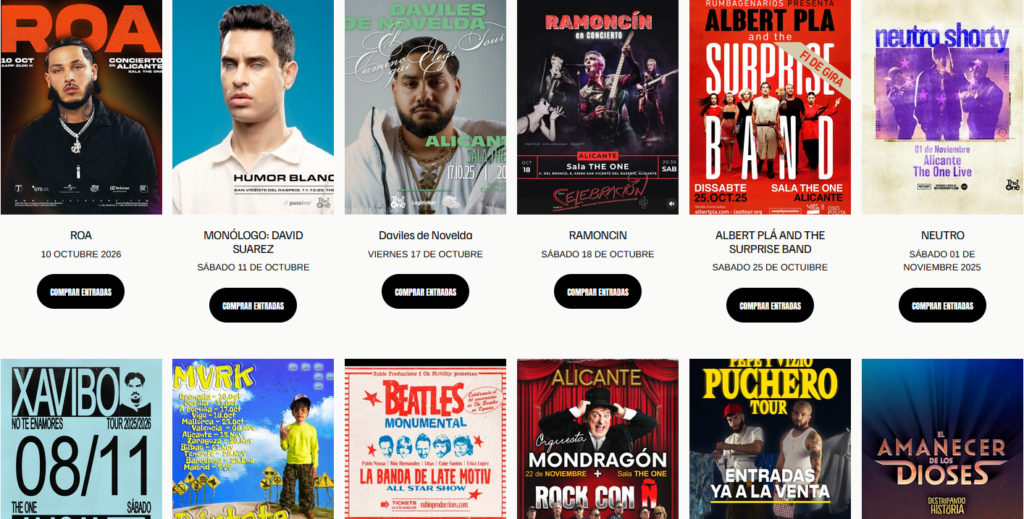Open the Puchero Tour poster
Screen dimensions: 1024x519
[x=770, y=439]
